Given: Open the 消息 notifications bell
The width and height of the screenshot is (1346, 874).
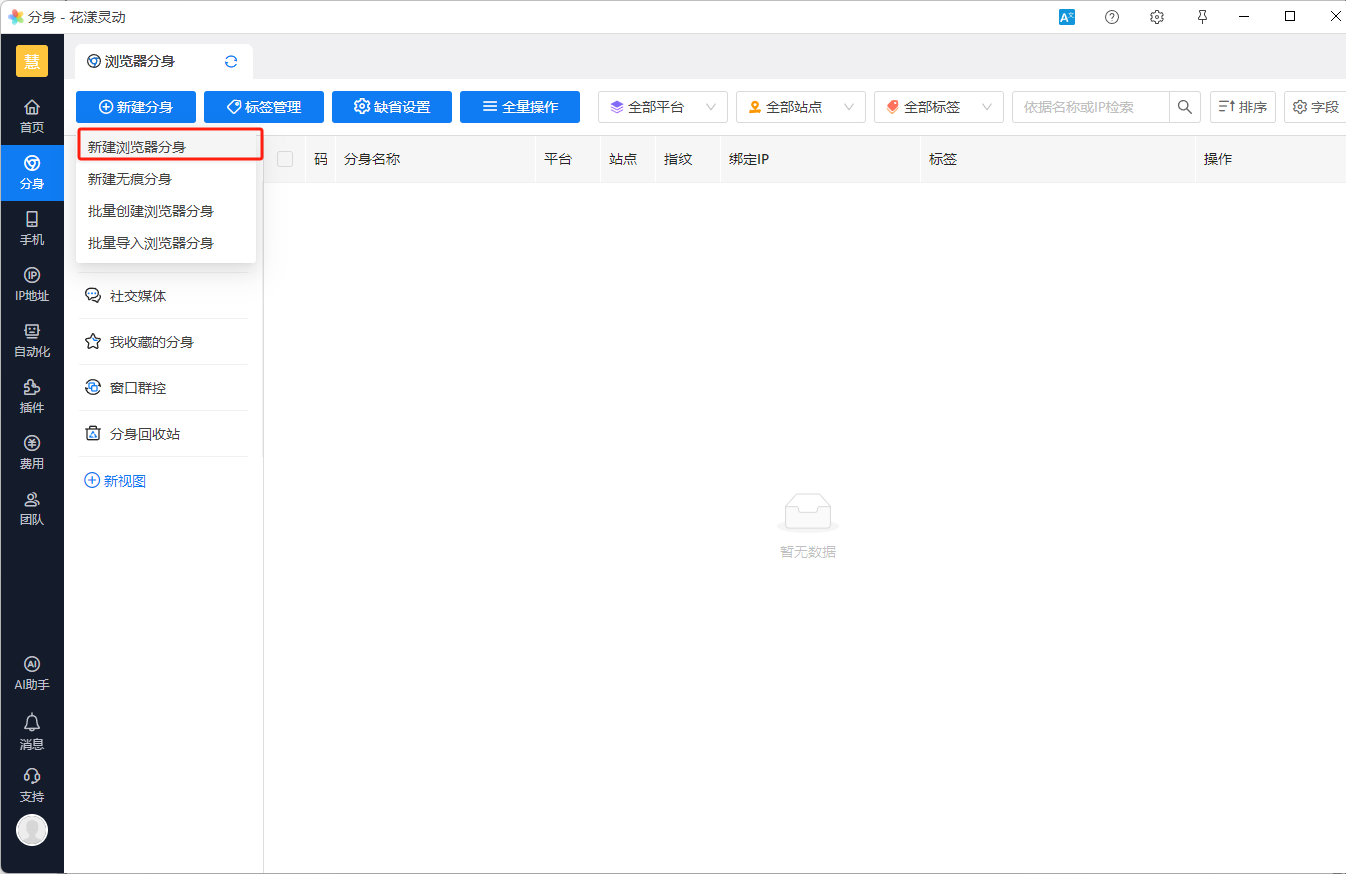Looking at the screenshot, I should 32,731.
